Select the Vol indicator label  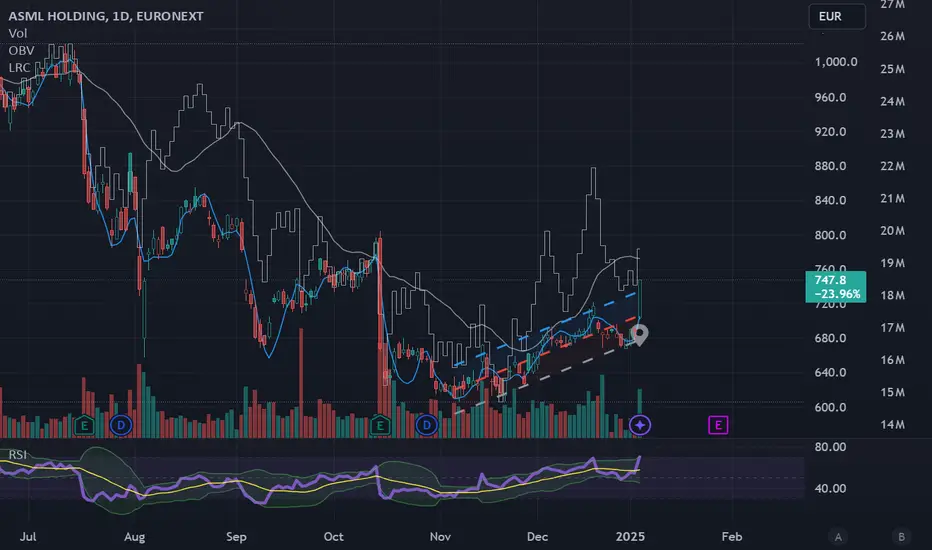[18, 33]
